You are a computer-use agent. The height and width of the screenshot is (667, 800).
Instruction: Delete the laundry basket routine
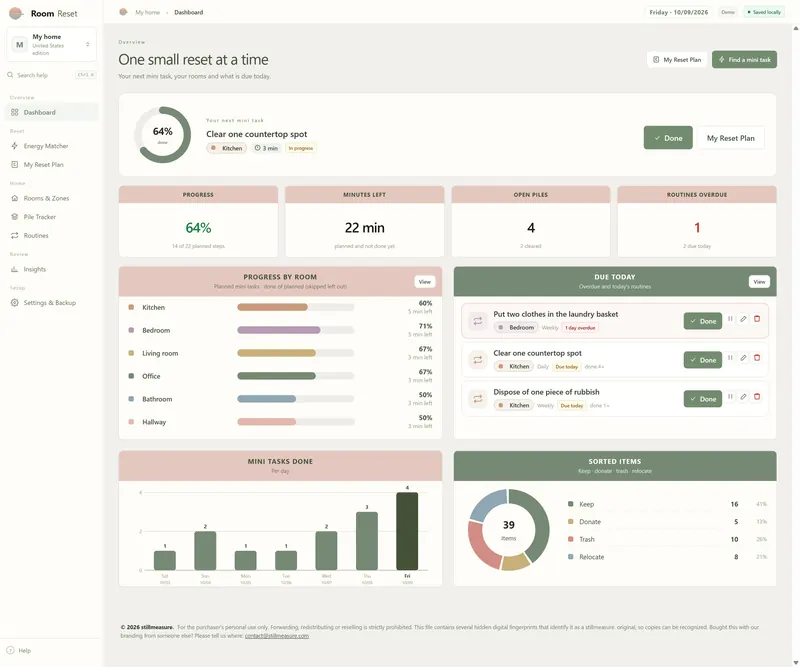(757, 319)
